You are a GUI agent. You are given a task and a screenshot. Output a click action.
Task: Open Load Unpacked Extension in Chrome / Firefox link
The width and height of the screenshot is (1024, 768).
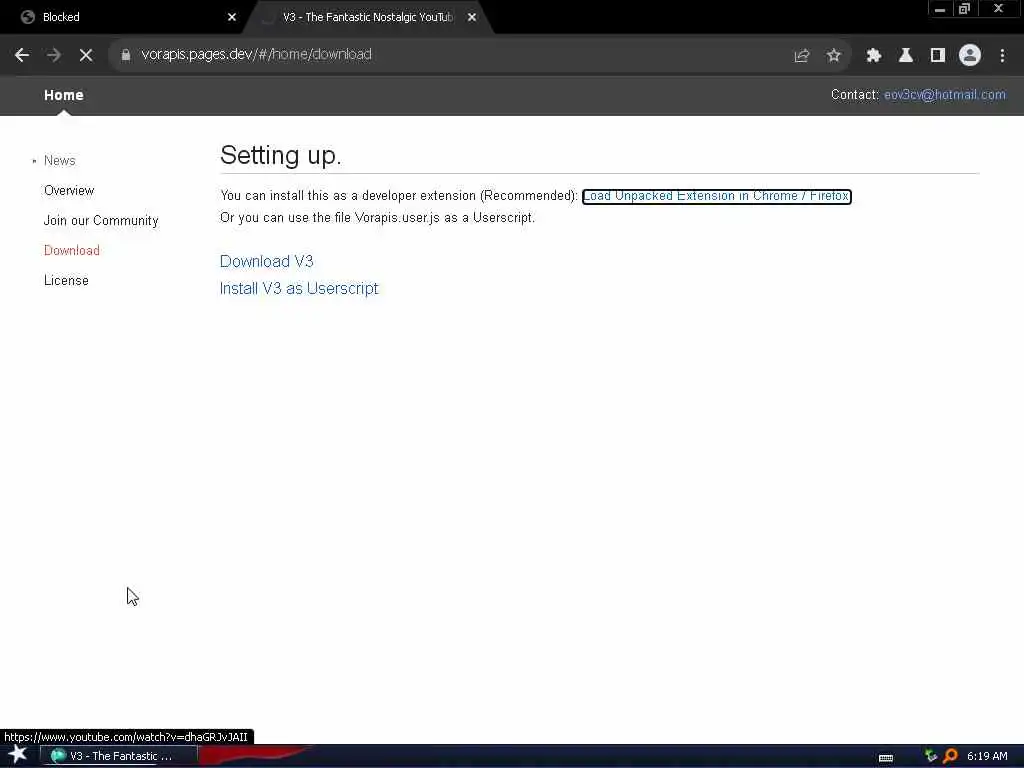point(716,196)
